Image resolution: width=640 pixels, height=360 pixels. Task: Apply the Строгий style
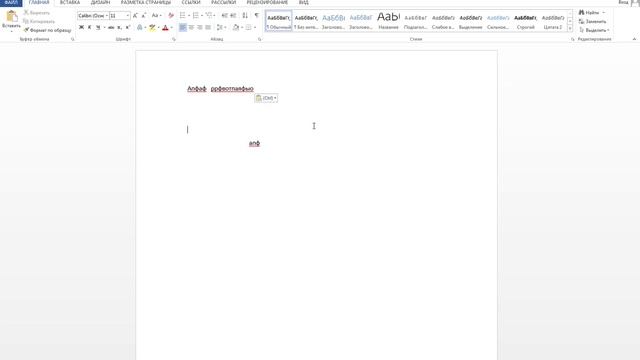tap(525, 21)
